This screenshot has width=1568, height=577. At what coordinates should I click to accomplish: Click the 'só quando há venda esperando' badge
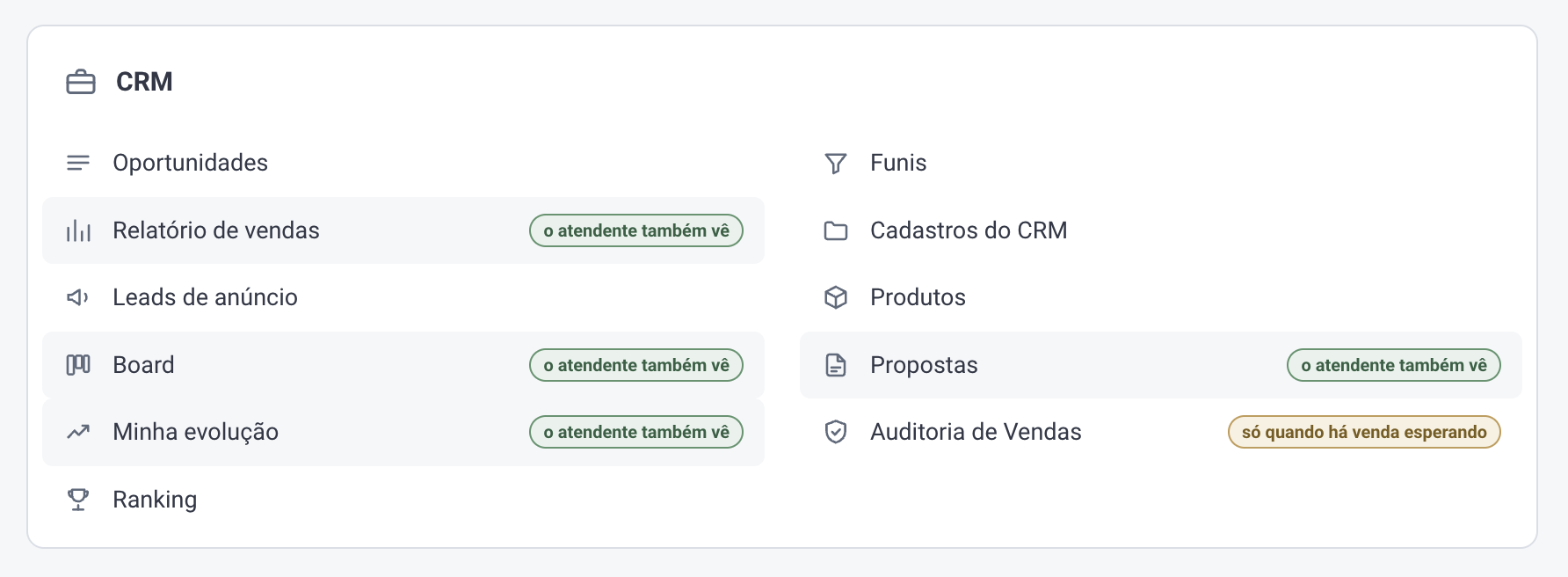pos(1364,432)
